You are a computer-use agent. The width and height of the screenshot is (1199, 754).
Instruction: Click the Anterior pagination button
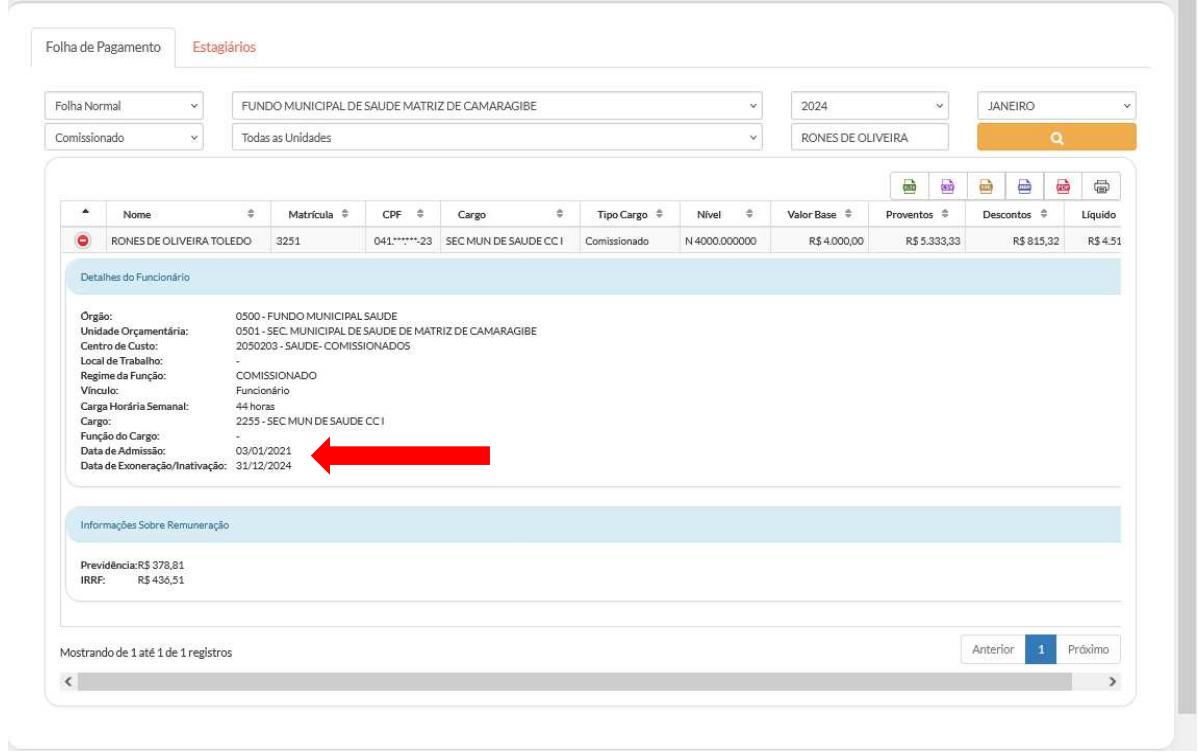tap(994, 649)
